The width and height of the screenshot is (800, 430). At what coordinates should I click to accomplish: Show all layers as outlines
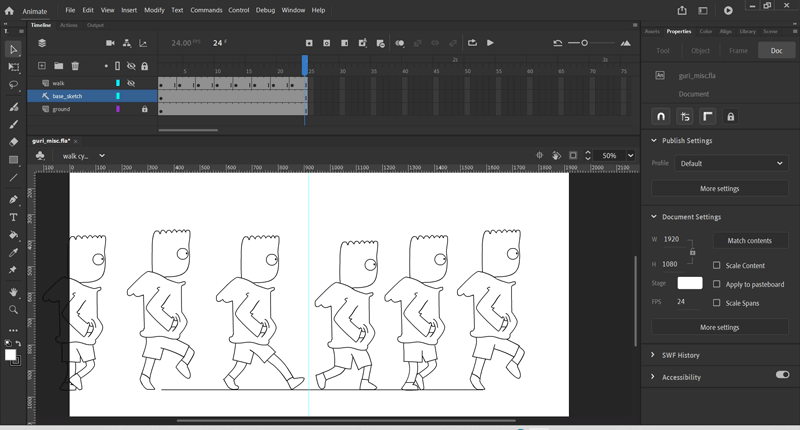tap(118, 66)
